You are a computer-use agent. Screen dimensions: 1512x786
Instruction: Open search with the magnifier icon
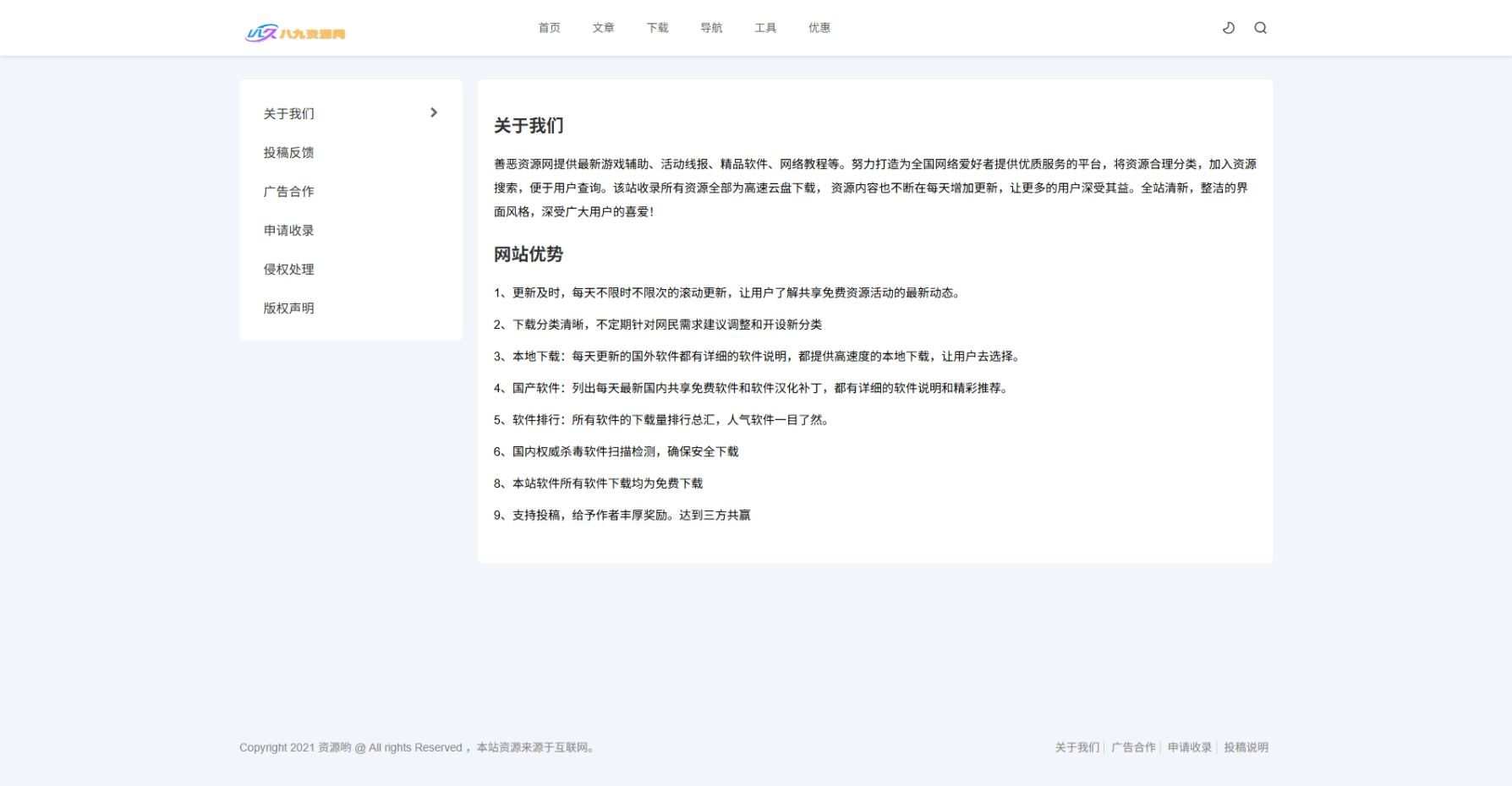pos(1260,28)
